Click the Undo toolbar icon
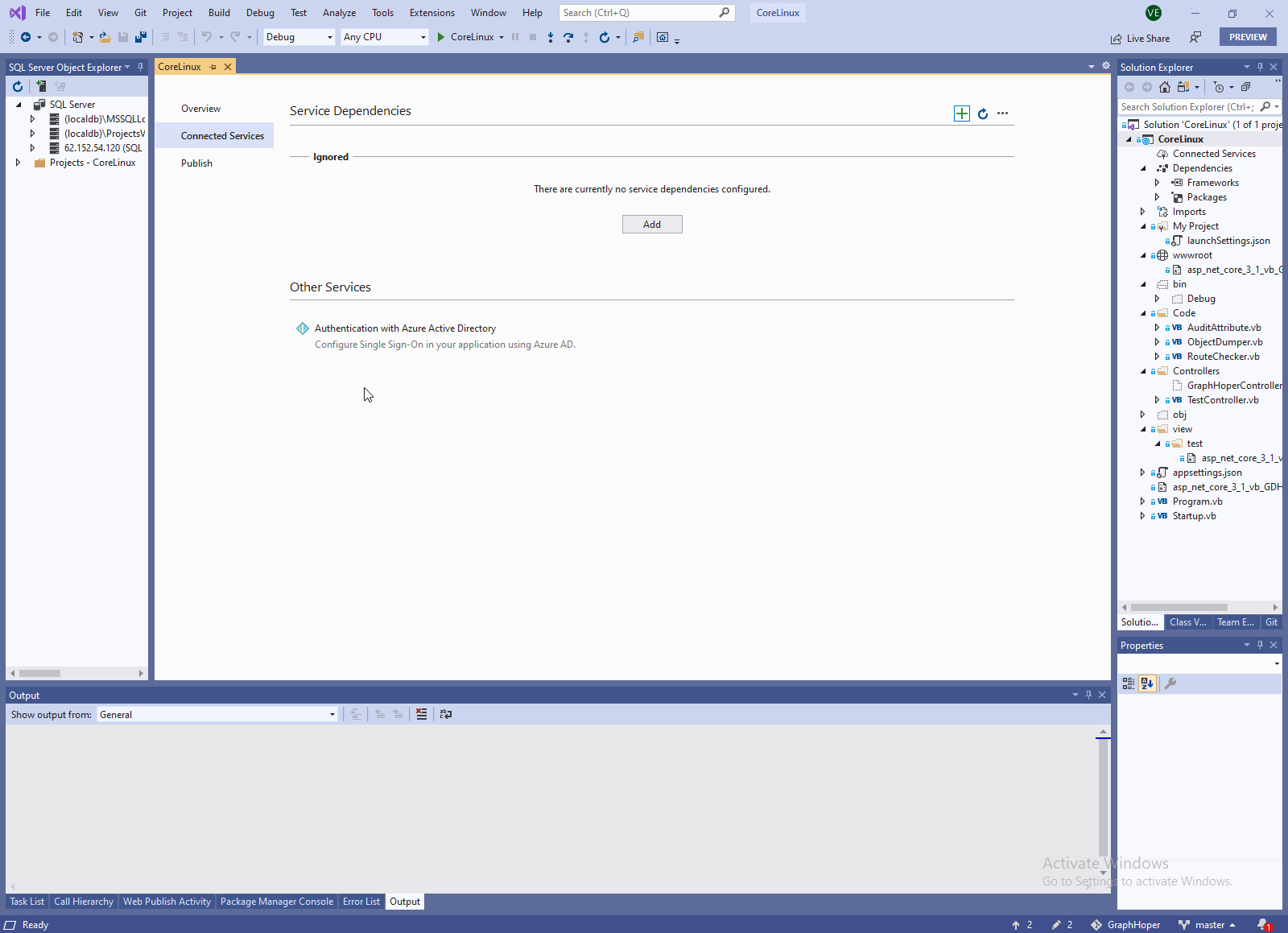Viewport: 1288px width, 933px height. (x=207, y=37)
